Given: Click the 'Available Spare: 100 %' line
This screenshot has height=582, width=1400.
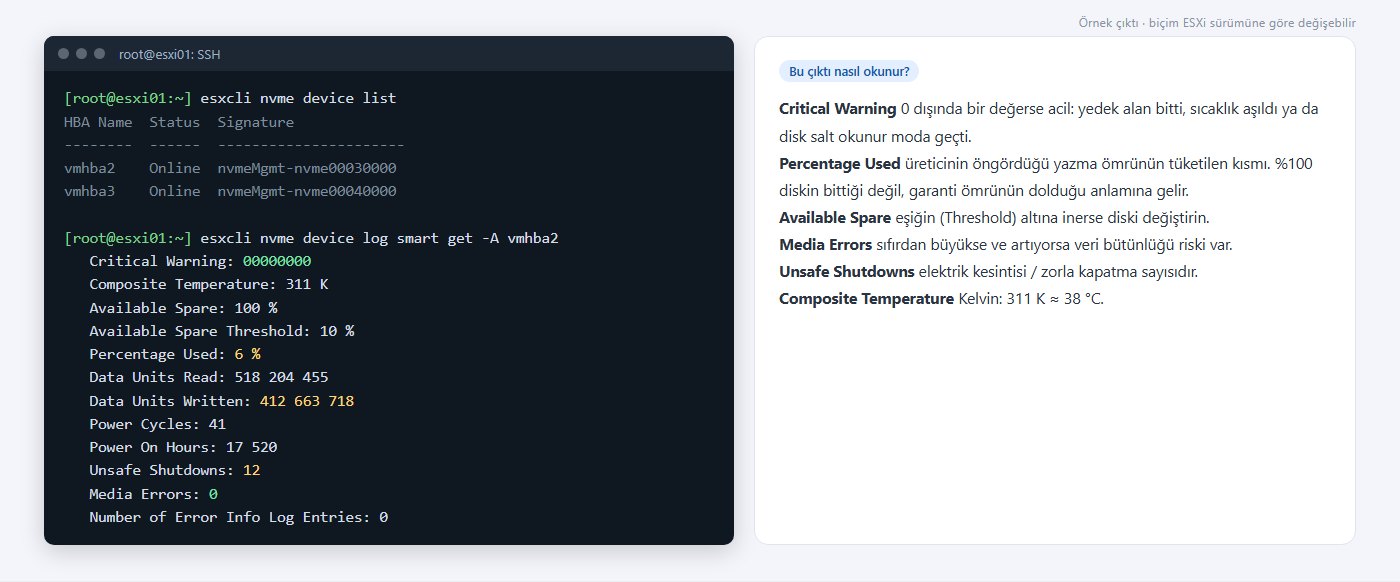Looking at the screenshot, I should click(183, 308).
